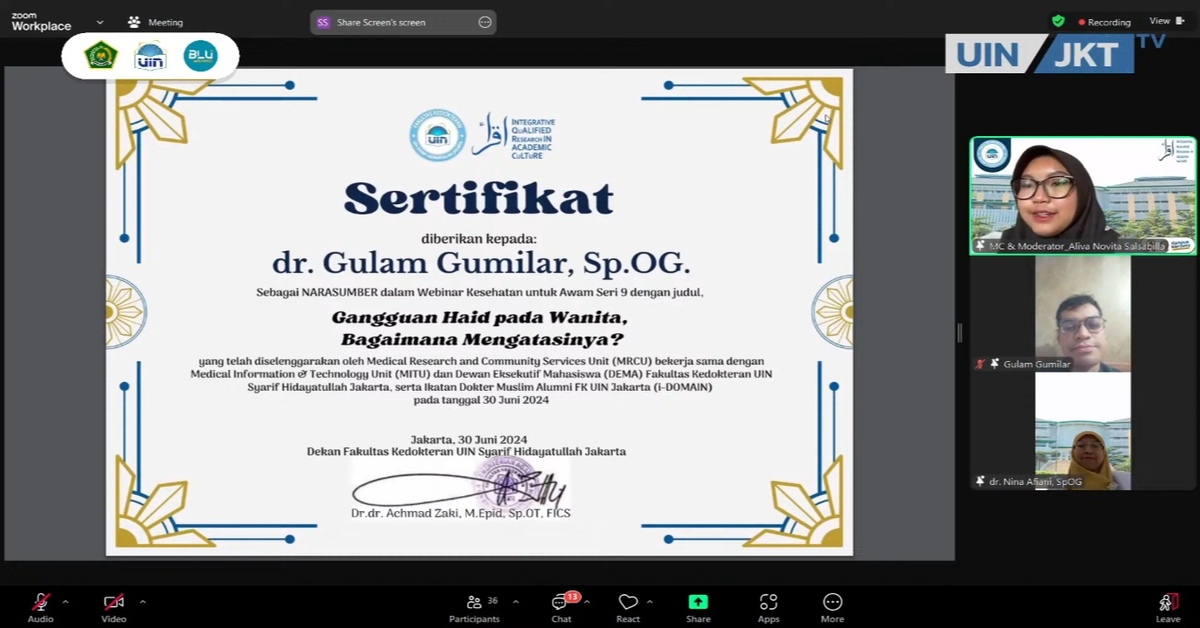Expand audio options chevron beside Audio
1200x628 pixels.
[x=66, y=602]
